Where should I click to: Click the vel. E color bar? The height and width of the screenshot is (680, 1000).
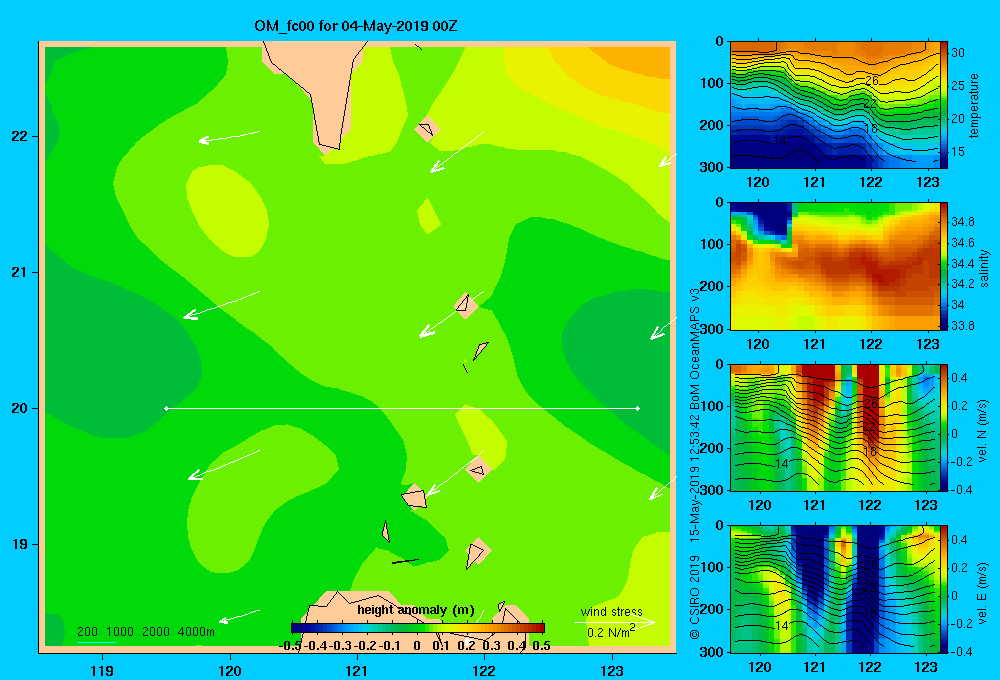(944, 589)
